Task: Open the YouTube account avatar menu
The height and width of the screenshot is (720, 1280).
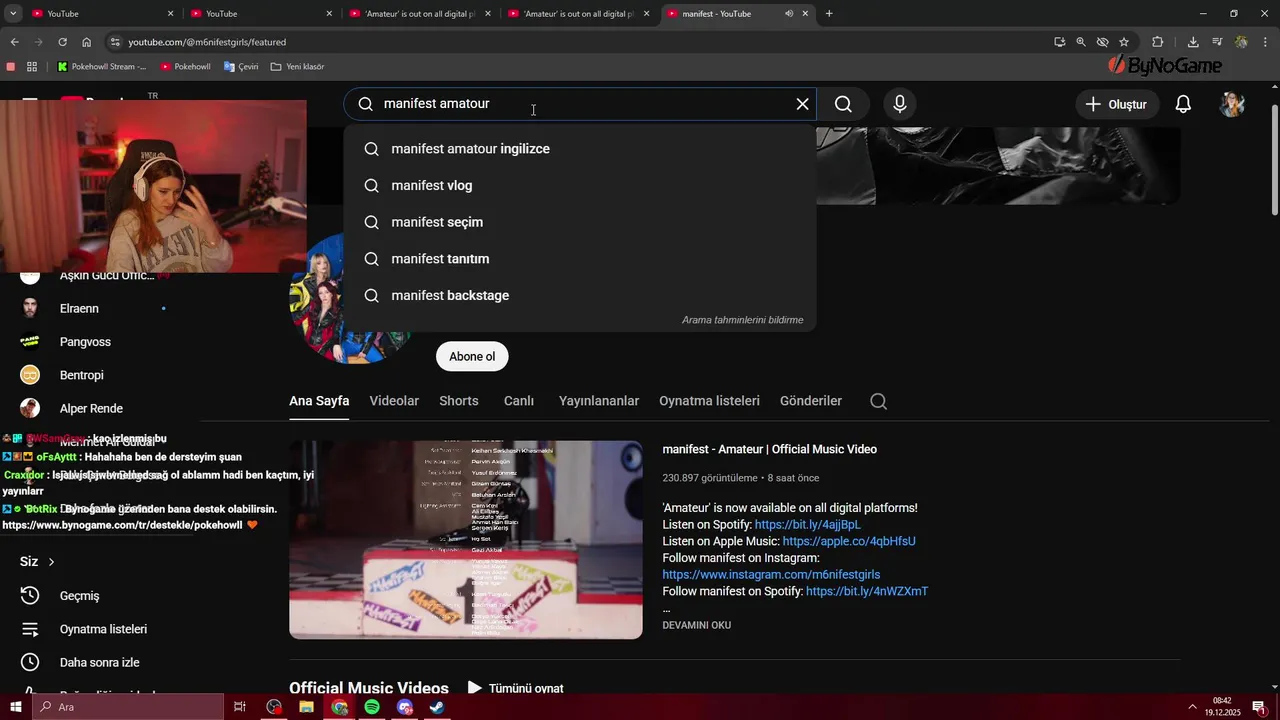Action: tap(1232, 104)
